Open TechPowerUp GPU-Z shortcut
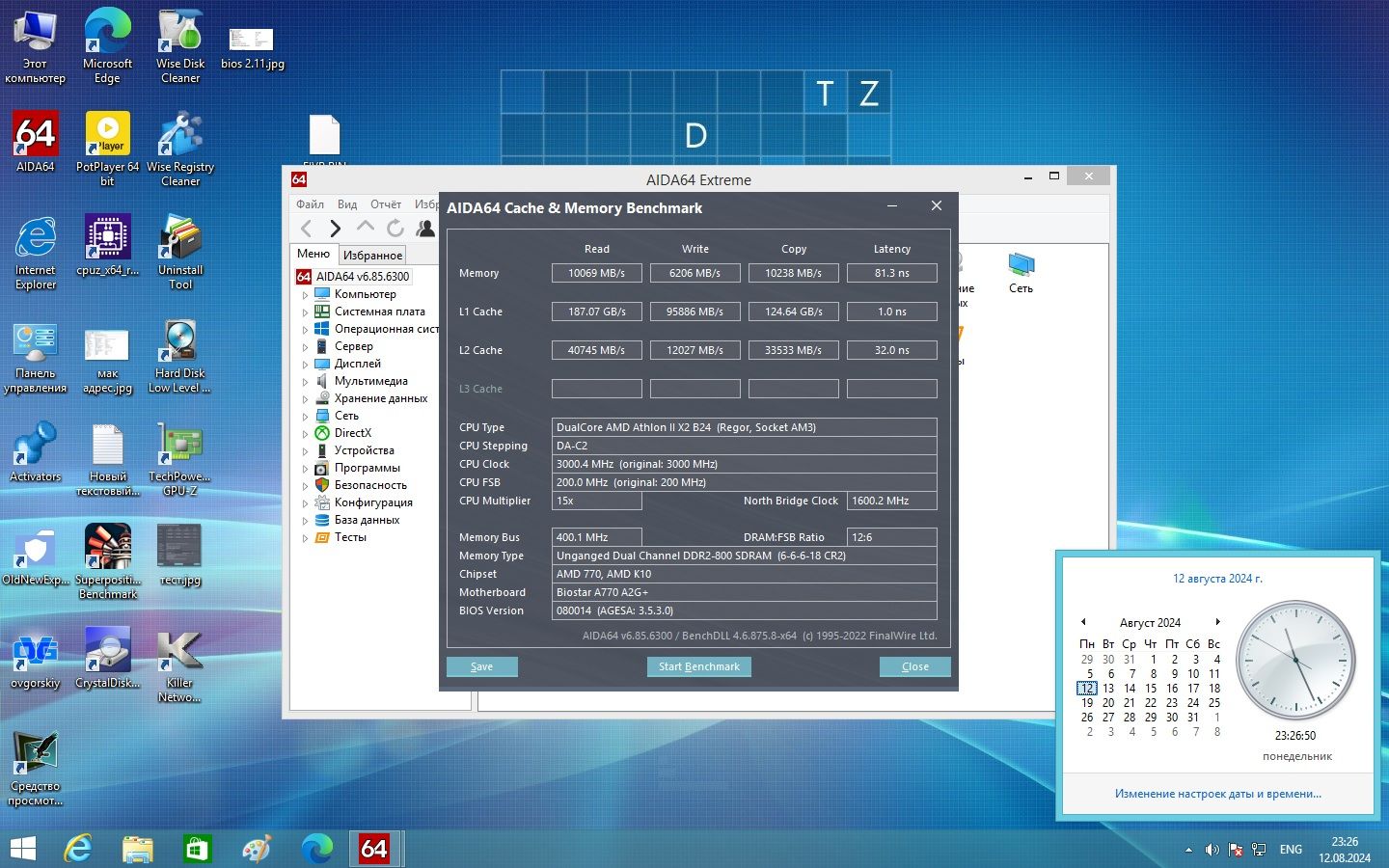 pos(180,459)
